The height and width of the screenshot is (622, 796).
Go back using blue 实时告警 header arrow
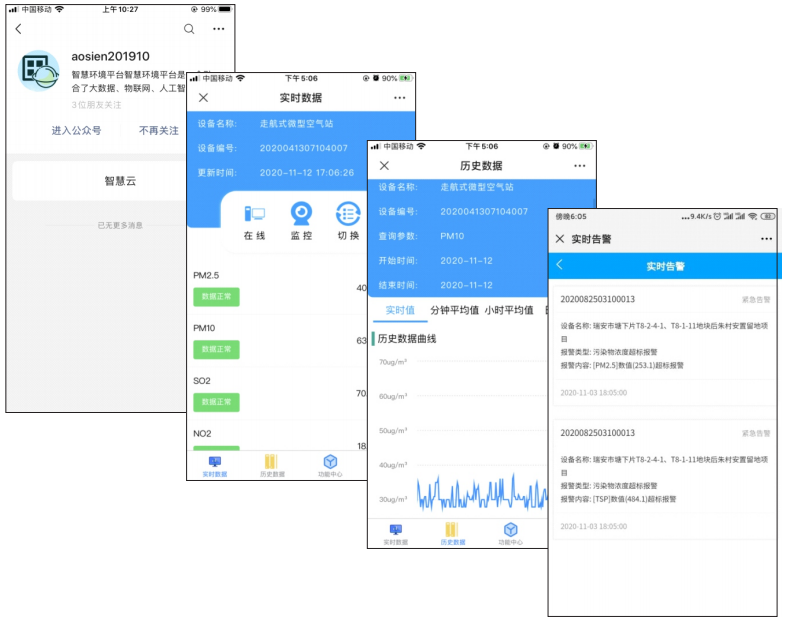click(x=560, y=266)
